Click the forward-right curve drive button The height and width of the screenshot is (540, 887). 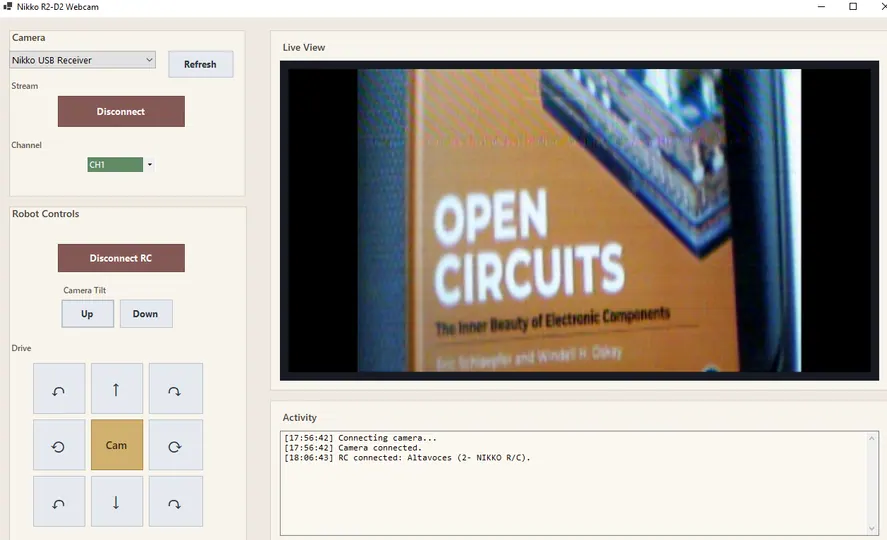tap(175, 388)
